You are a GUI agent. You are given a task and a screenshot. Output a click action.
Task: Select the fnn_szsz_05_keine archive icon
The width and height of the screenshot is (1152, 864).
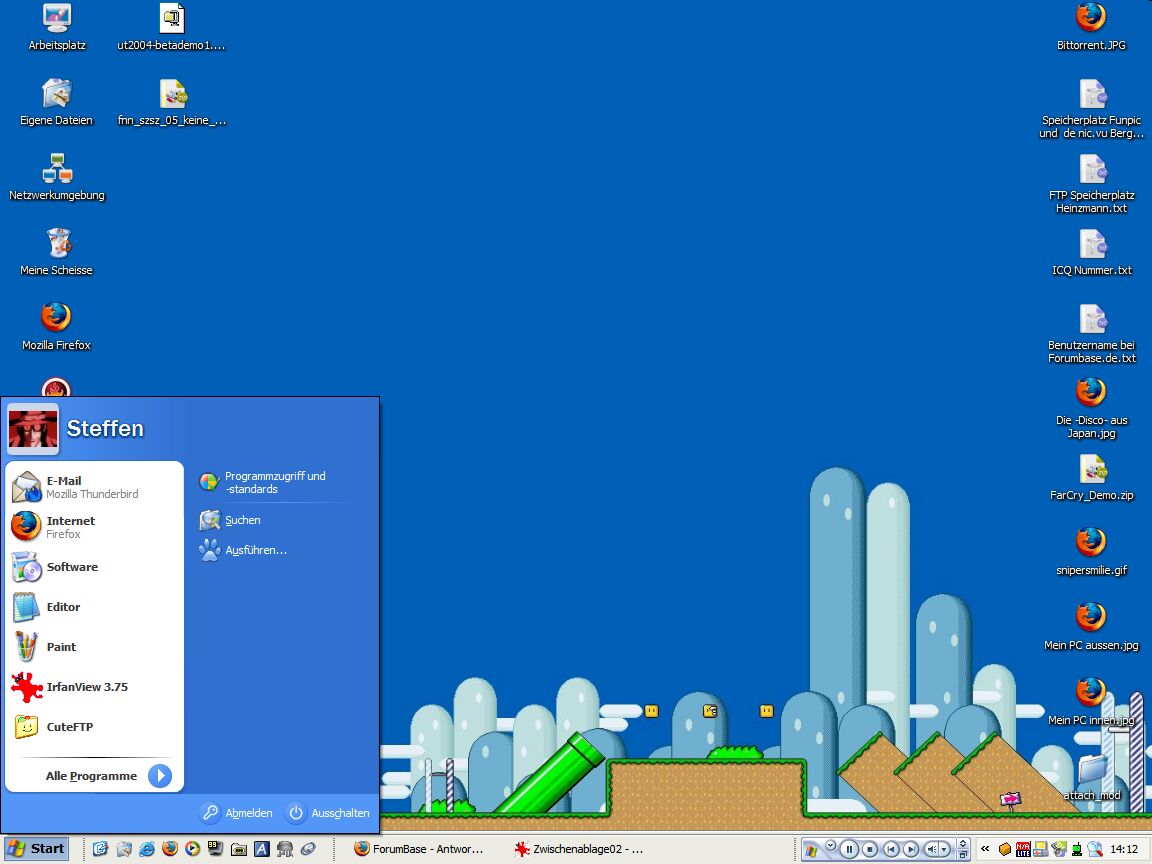tap(171, 101)
